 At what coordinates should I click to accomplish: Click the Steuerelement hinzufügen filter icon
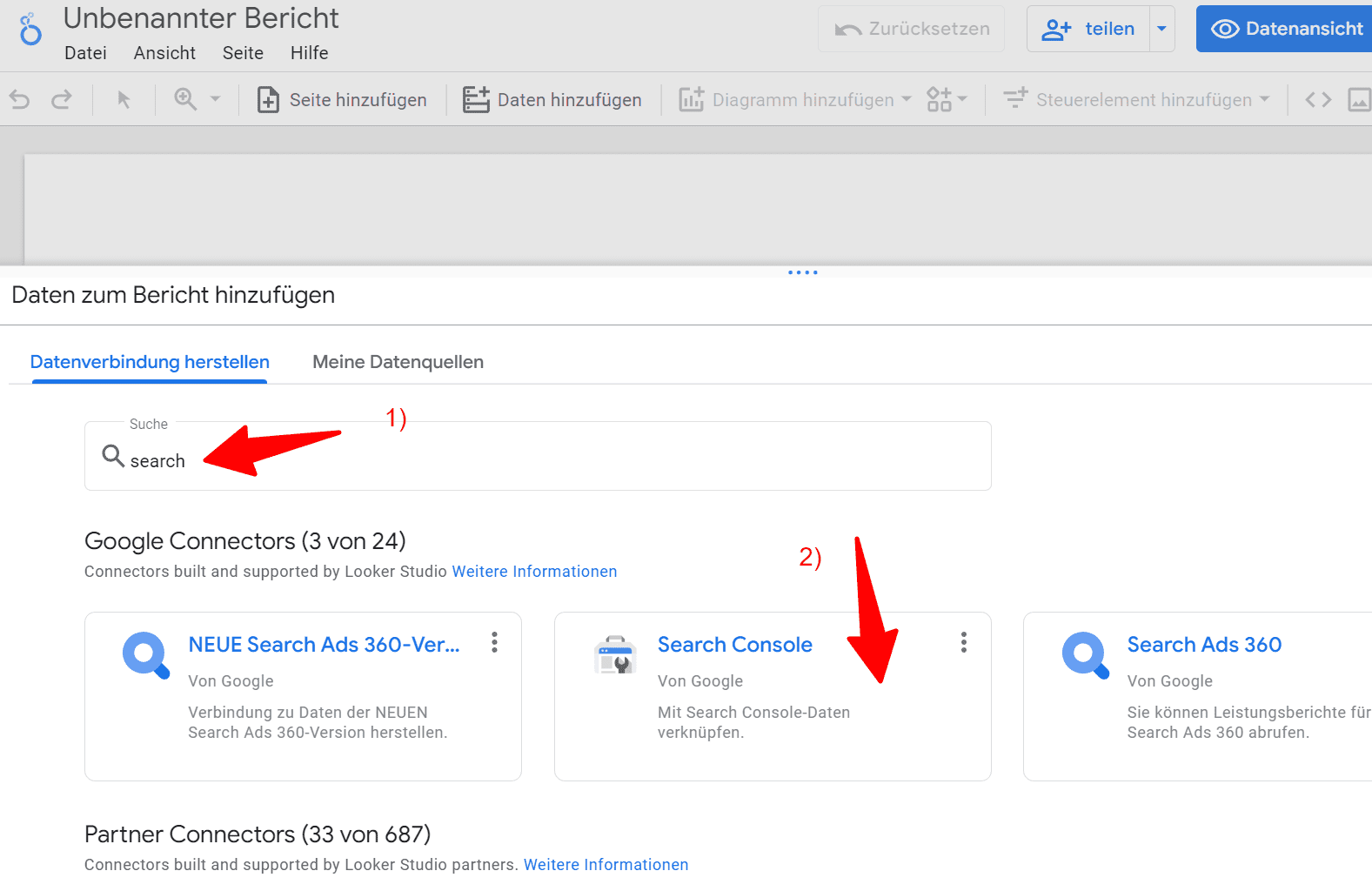[x=1015, y=97]
